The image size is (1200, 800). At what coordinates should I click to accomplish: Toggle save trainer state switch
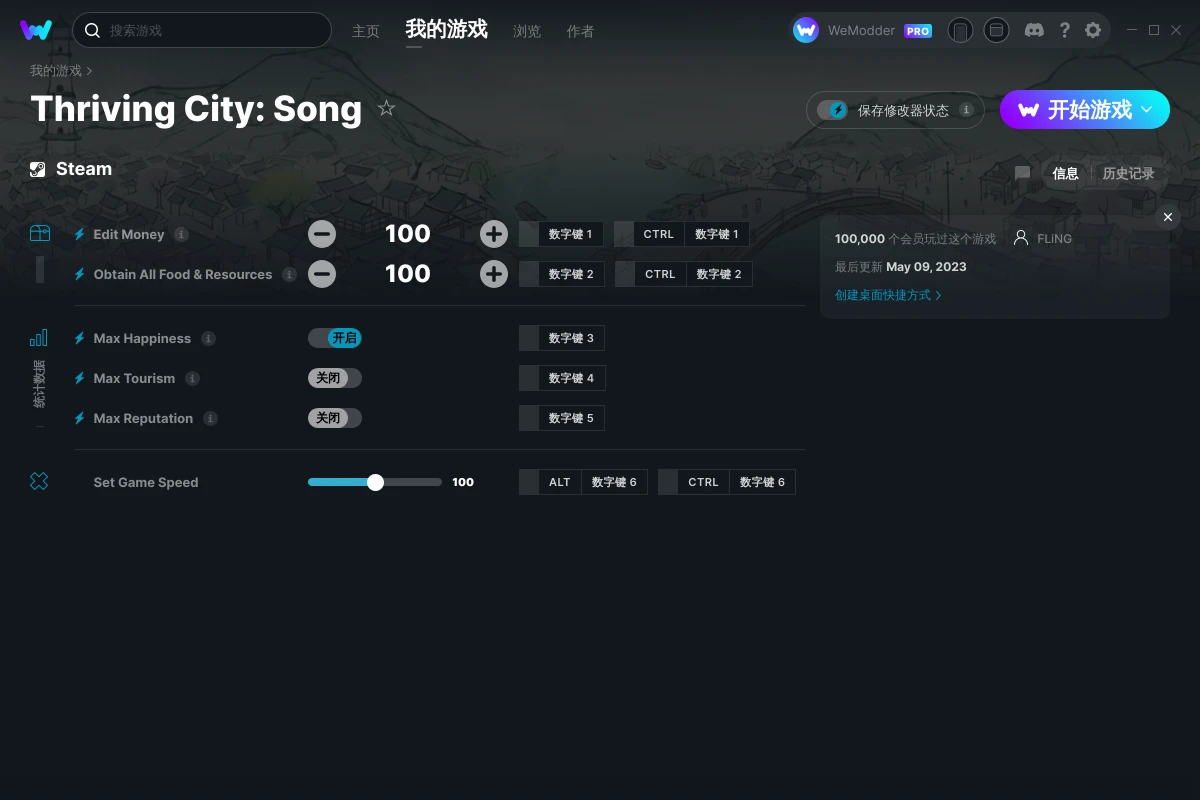(x=832, y=110)
